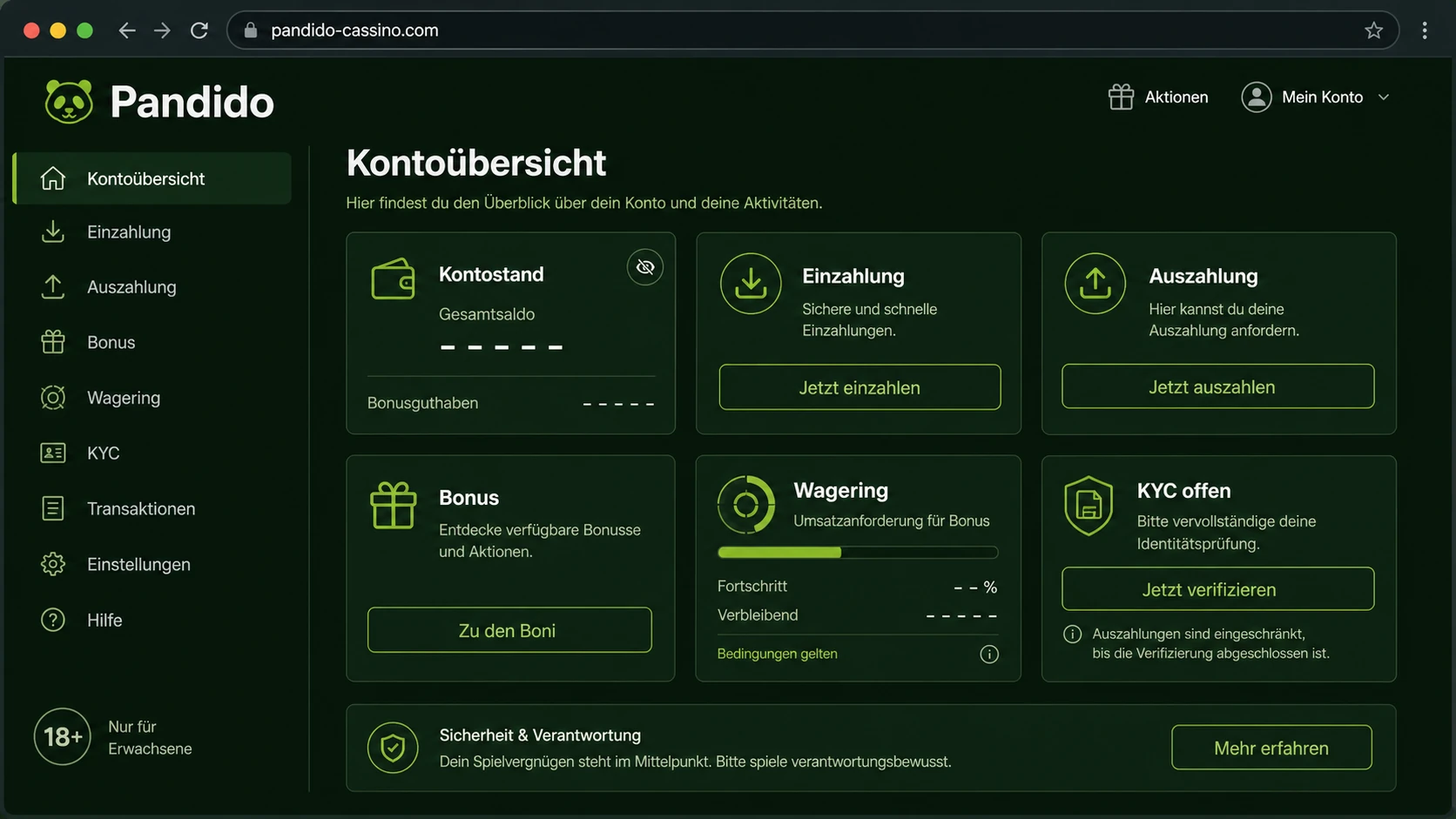The height and width of the screenshot is (819, 1456).
Task: Click the Jetzt verifizieren button
Action: pyautogui.click(x=1217, y=589)
